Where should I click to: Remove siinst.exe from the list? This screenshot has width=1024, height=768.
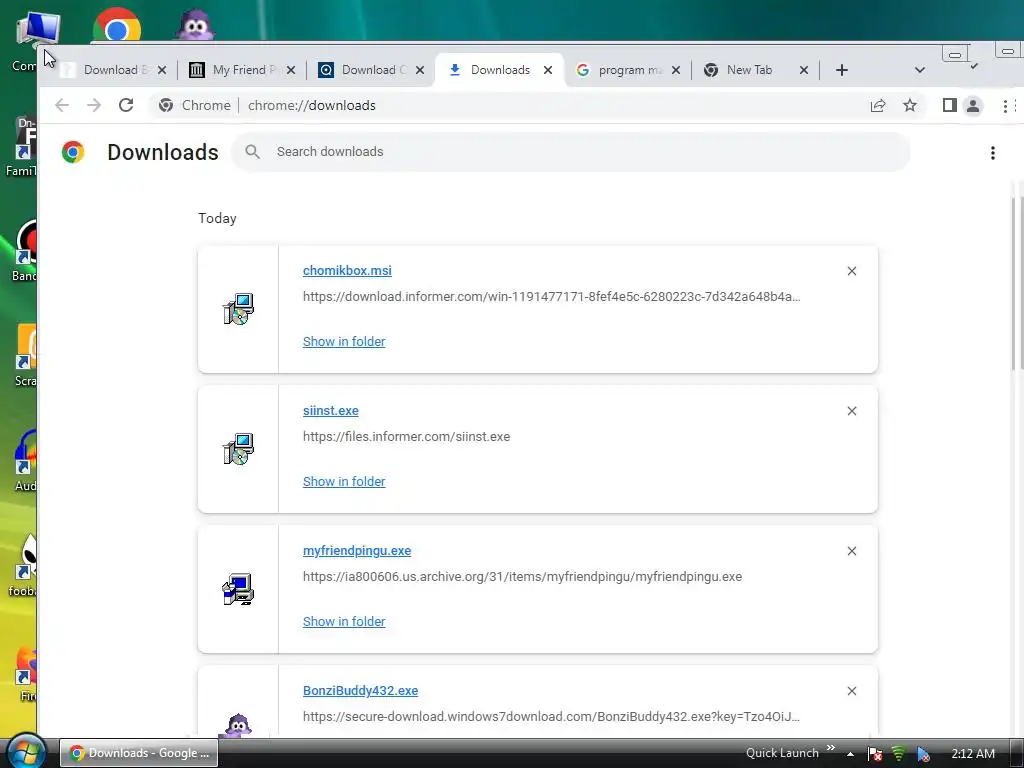coord(852,411)
